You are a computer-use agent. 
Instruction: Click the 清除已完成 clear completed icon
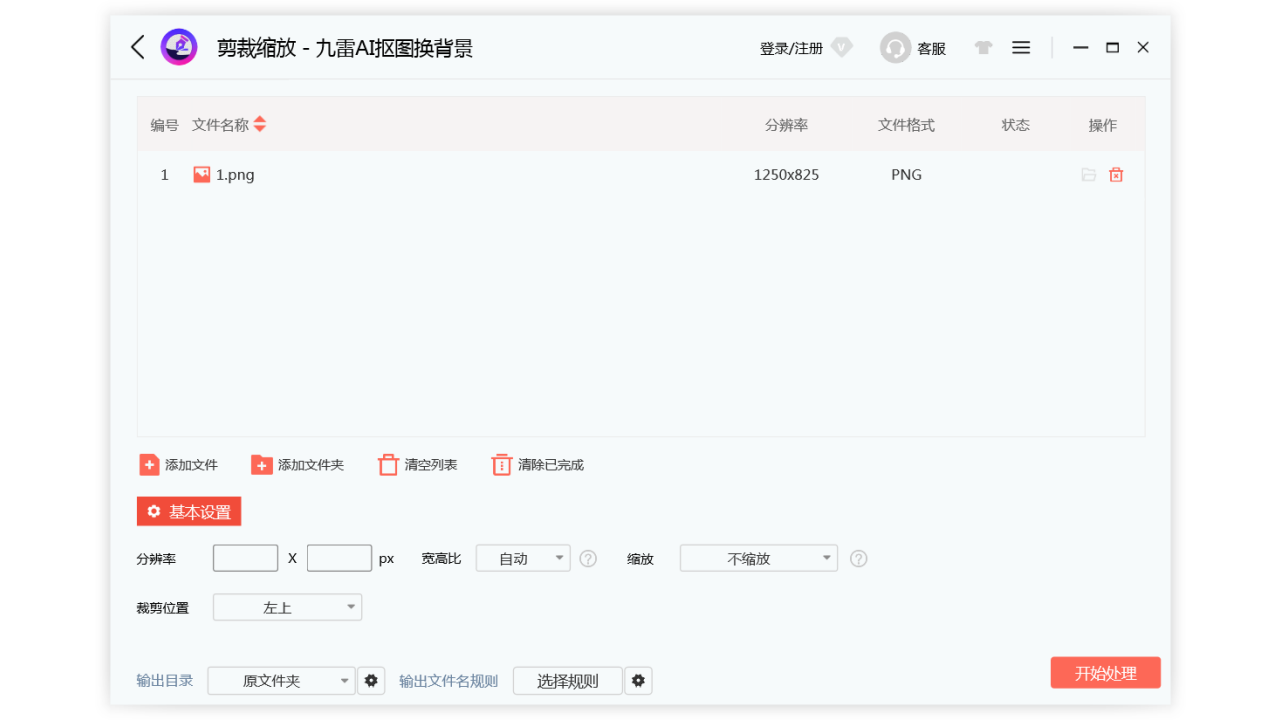click(x=501, y=464)
